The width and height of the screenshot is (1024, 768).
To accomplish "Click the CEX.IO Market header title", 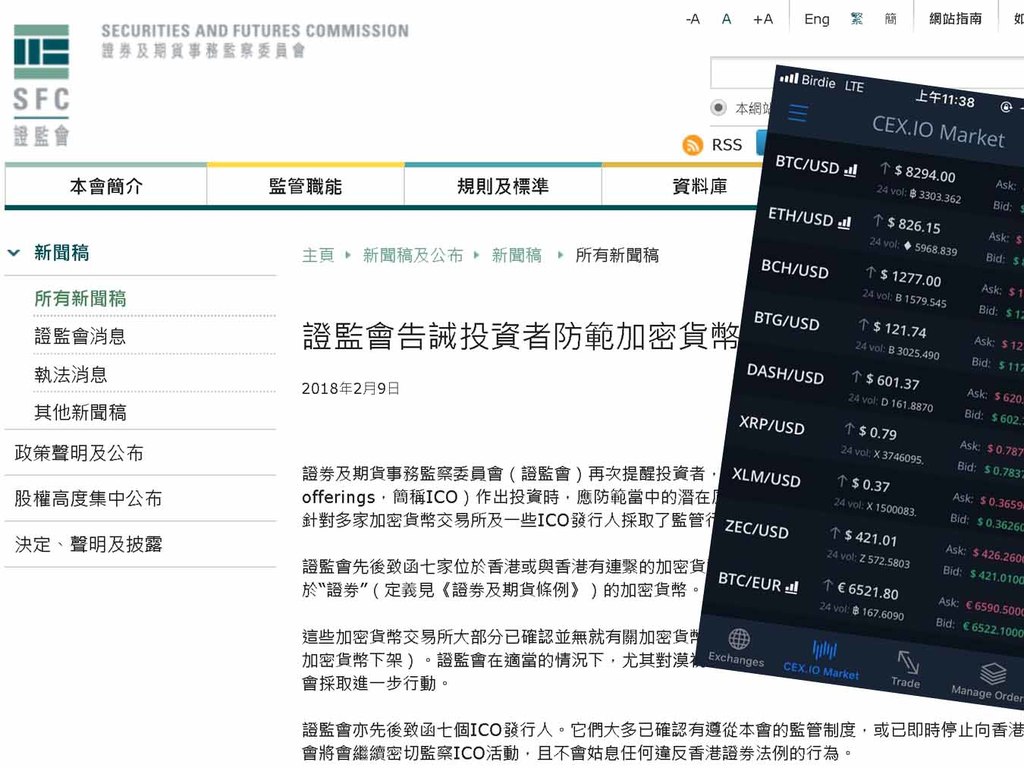I will pos(938,131).
